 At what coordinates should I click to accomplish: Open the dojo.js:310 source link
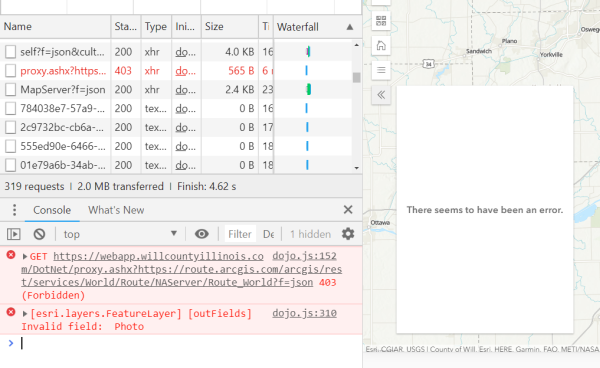tap(304, 313)
